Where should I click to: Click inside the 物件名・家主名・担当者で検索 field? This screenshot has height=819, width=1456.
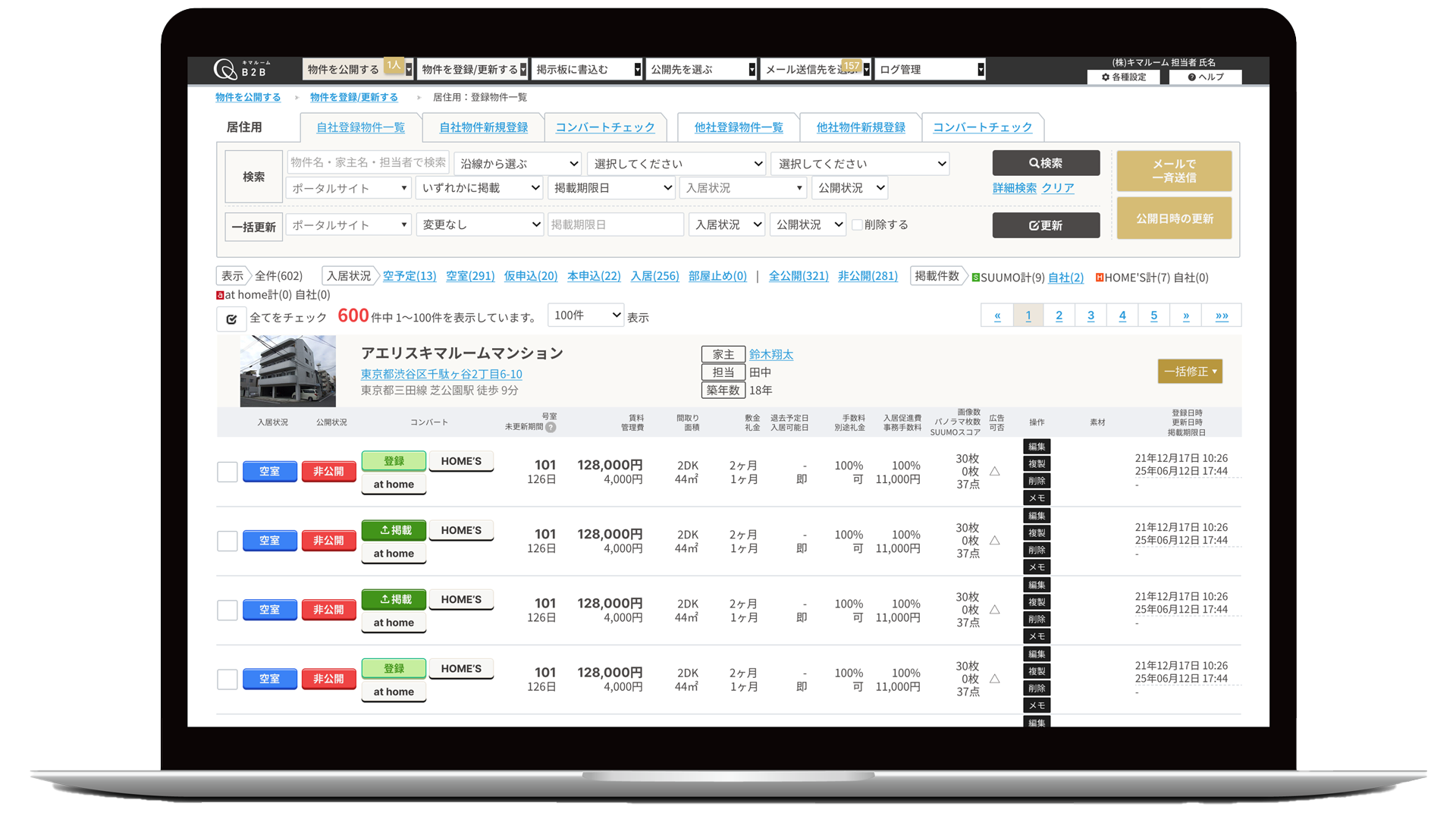[x=369, y=163]
